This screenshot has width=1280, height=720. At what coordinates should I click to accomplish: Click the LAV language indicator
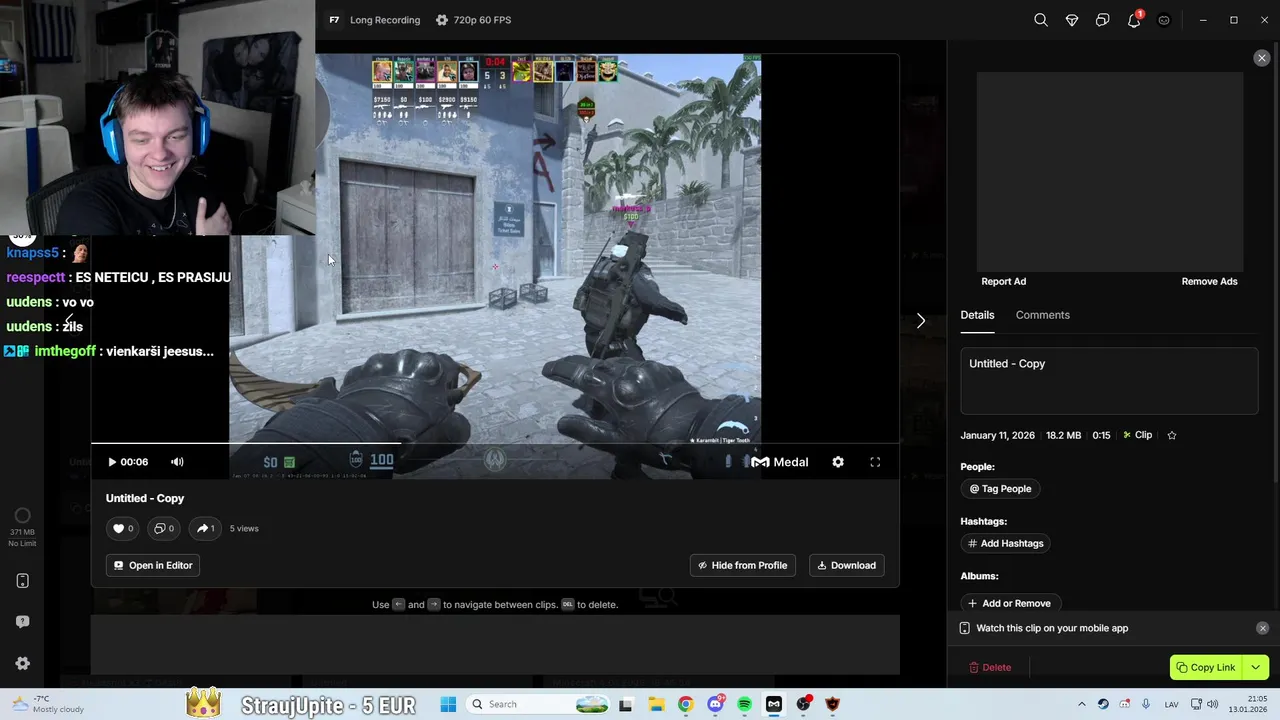[x=1171, y=704]
